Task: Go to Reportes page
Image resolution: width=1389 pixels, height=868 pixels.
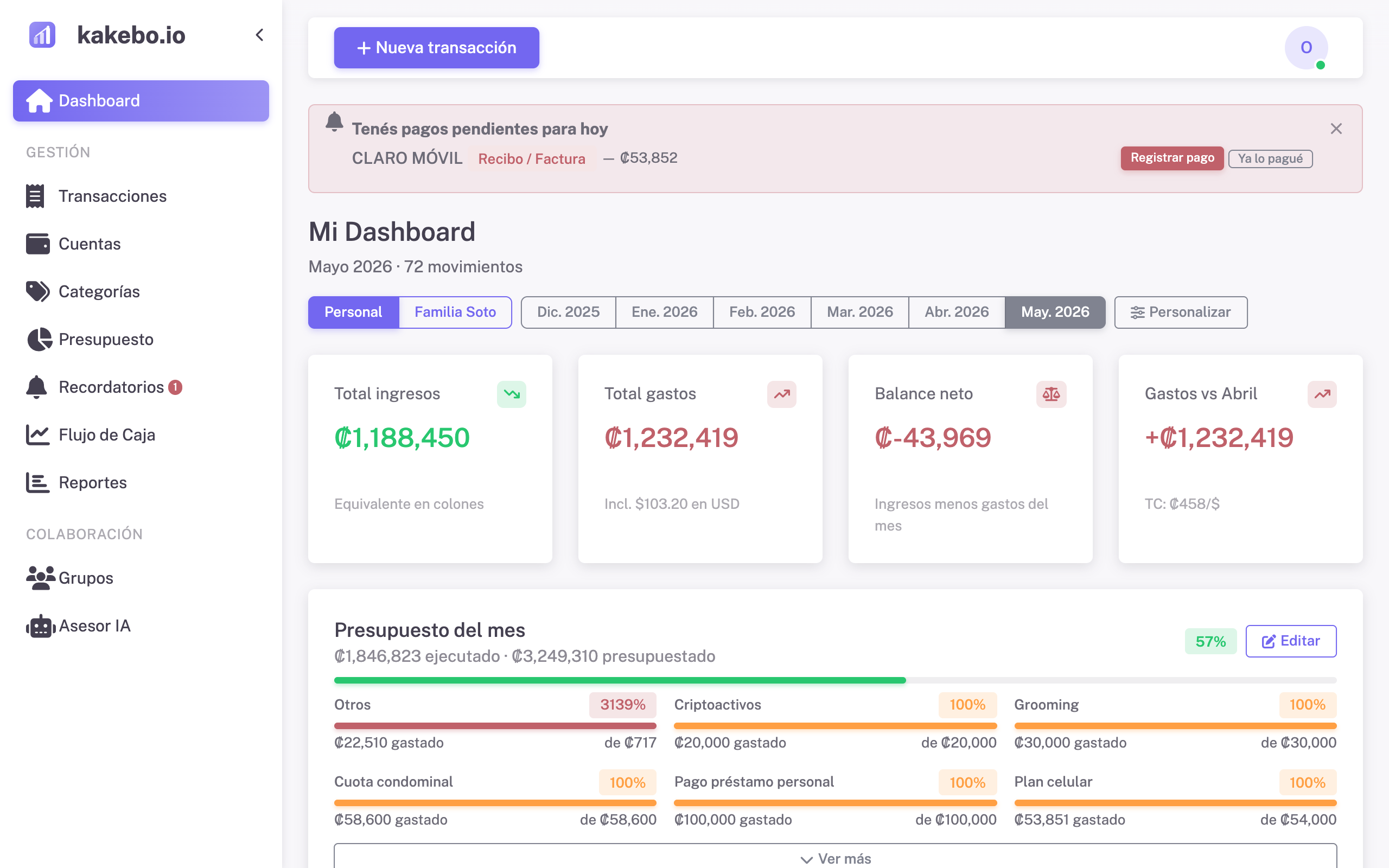Action: [x=141, y=482]
